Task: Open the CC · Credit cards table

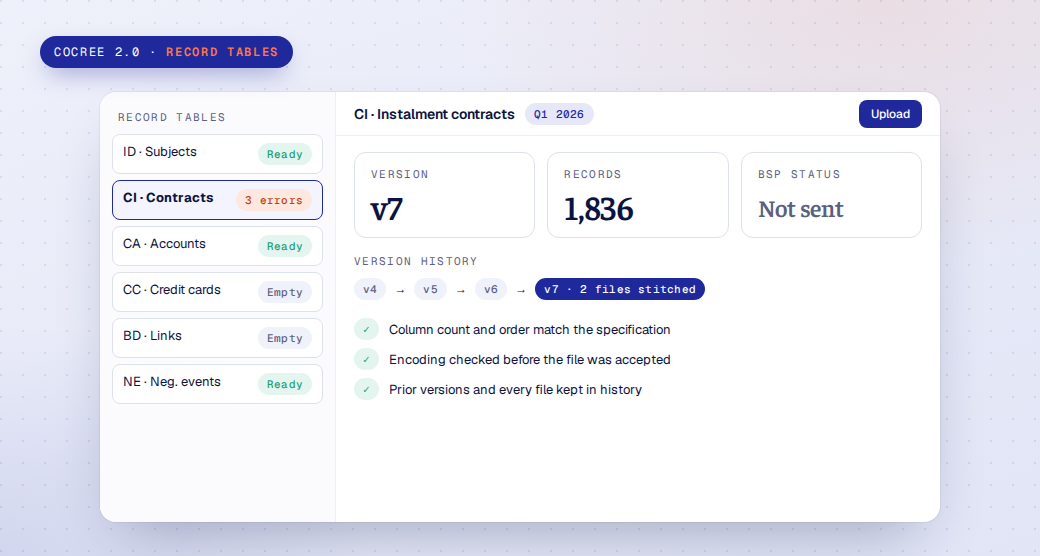Action: 218,292
